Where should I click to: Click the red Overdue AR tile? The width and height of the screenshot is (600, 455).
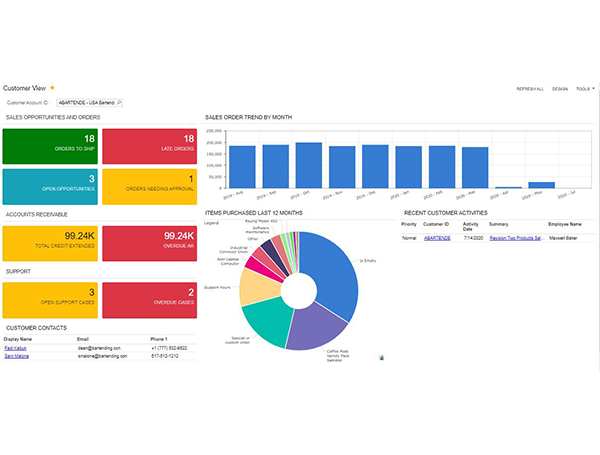[x=148, y=242]
